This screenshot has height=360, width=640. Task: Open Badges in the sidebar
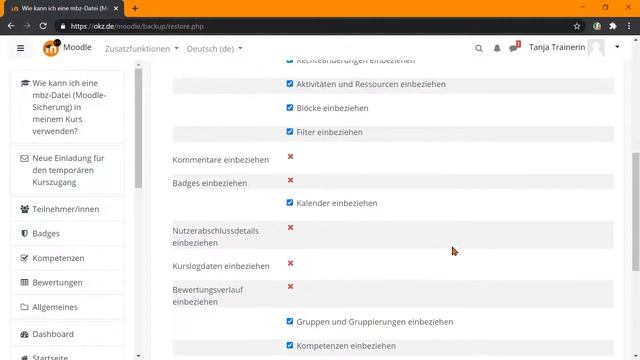click(x=46, y=233)
